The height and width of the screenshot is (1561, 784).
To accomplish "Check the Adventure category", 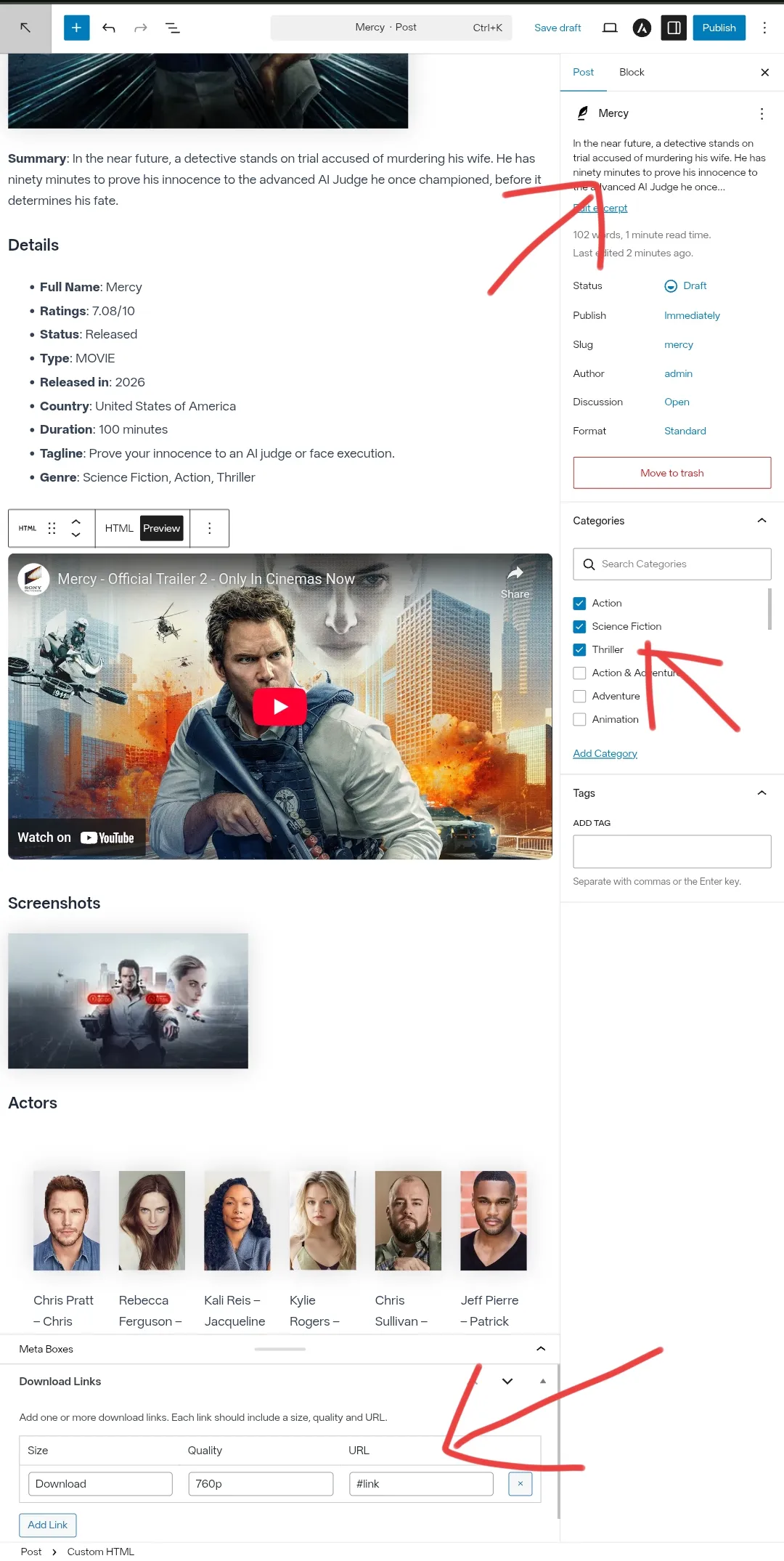I will (x=579, y=697).
